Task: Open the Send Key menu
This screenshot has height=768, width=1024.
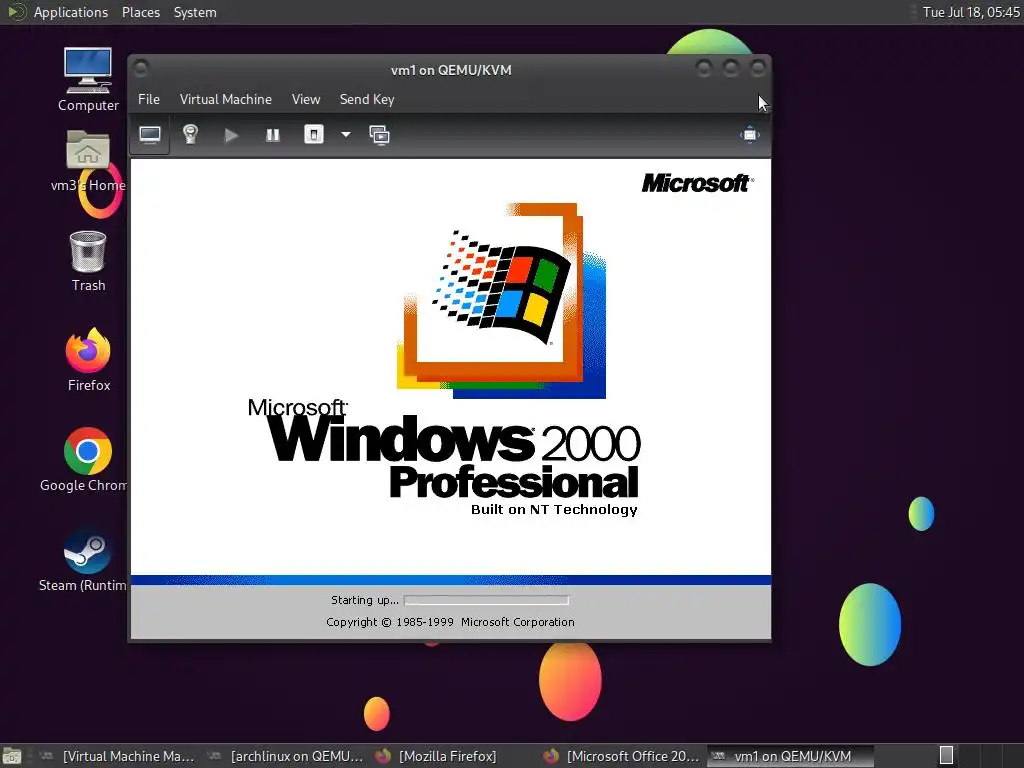Action: 367,99
